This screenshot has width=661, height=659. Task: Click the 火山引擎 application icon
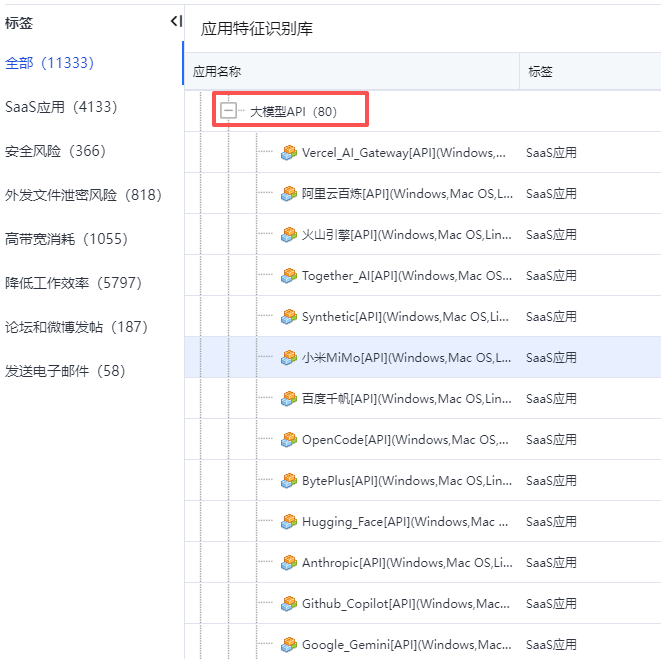click(x=289, y=235)
